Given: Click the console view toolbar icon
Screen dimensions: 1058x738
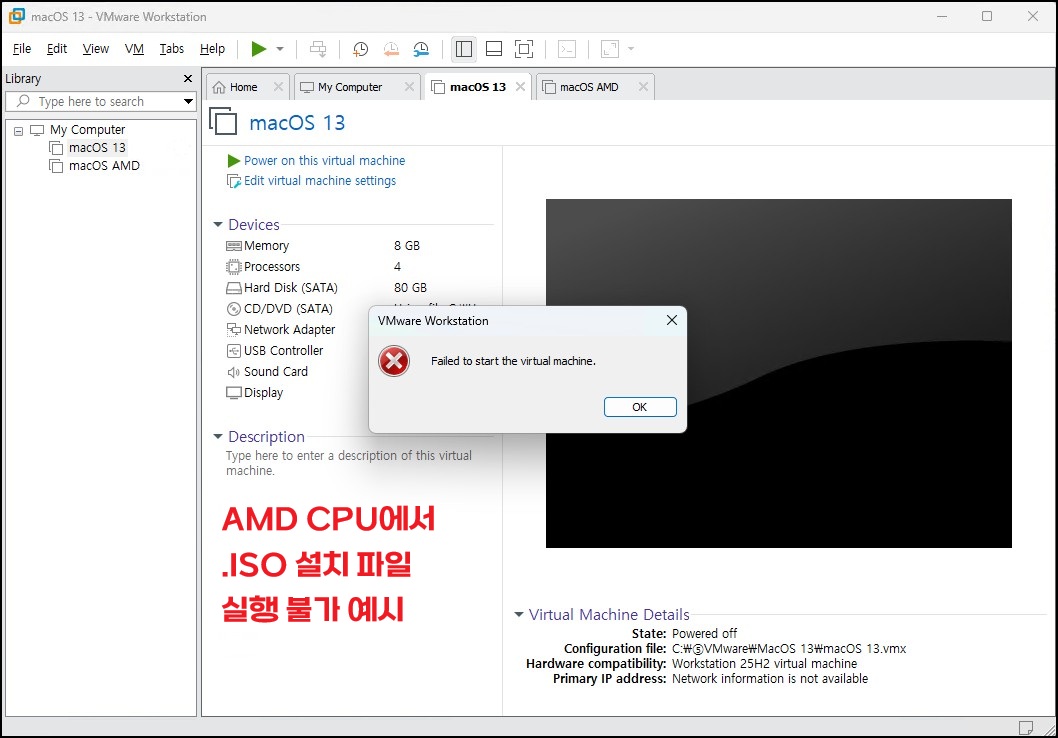Looking at the screenshot, I should [567, 49].
